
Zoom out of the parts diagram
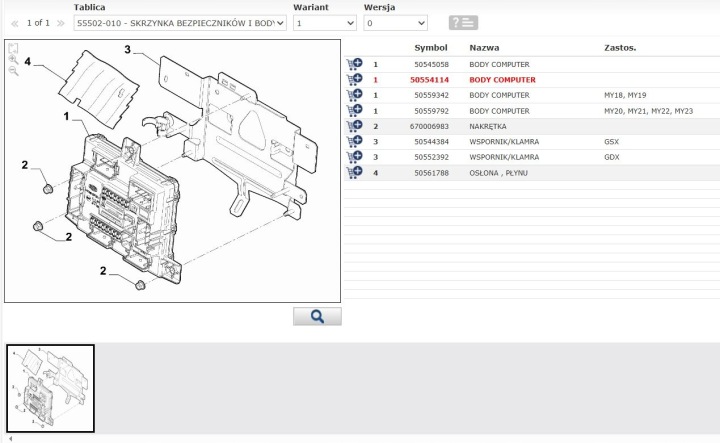(x=13, y=71)
